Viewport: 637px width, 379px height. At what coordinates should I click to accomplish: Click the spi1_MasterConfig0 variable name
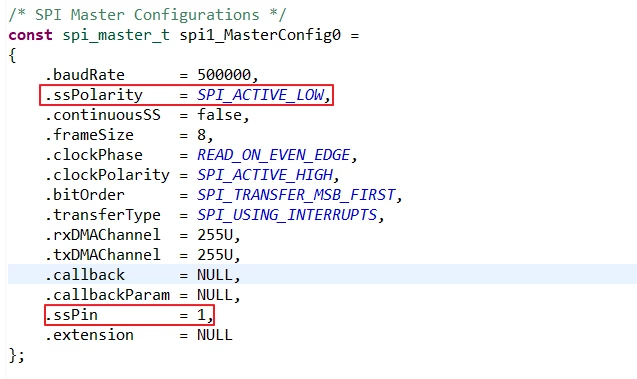coord(260,35)
